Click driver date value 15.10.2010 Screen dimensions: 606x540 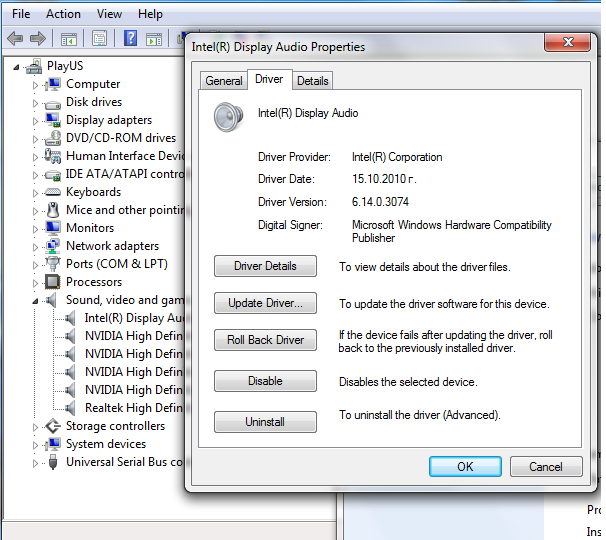(384, 179)
